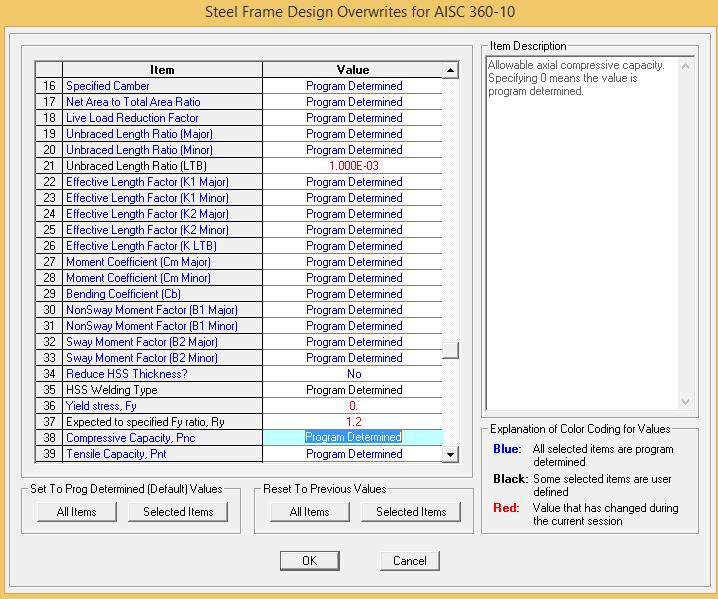Click the table scrollbar thumb
This screenshot has width=718, height=599.
click(x=451, y=350)
